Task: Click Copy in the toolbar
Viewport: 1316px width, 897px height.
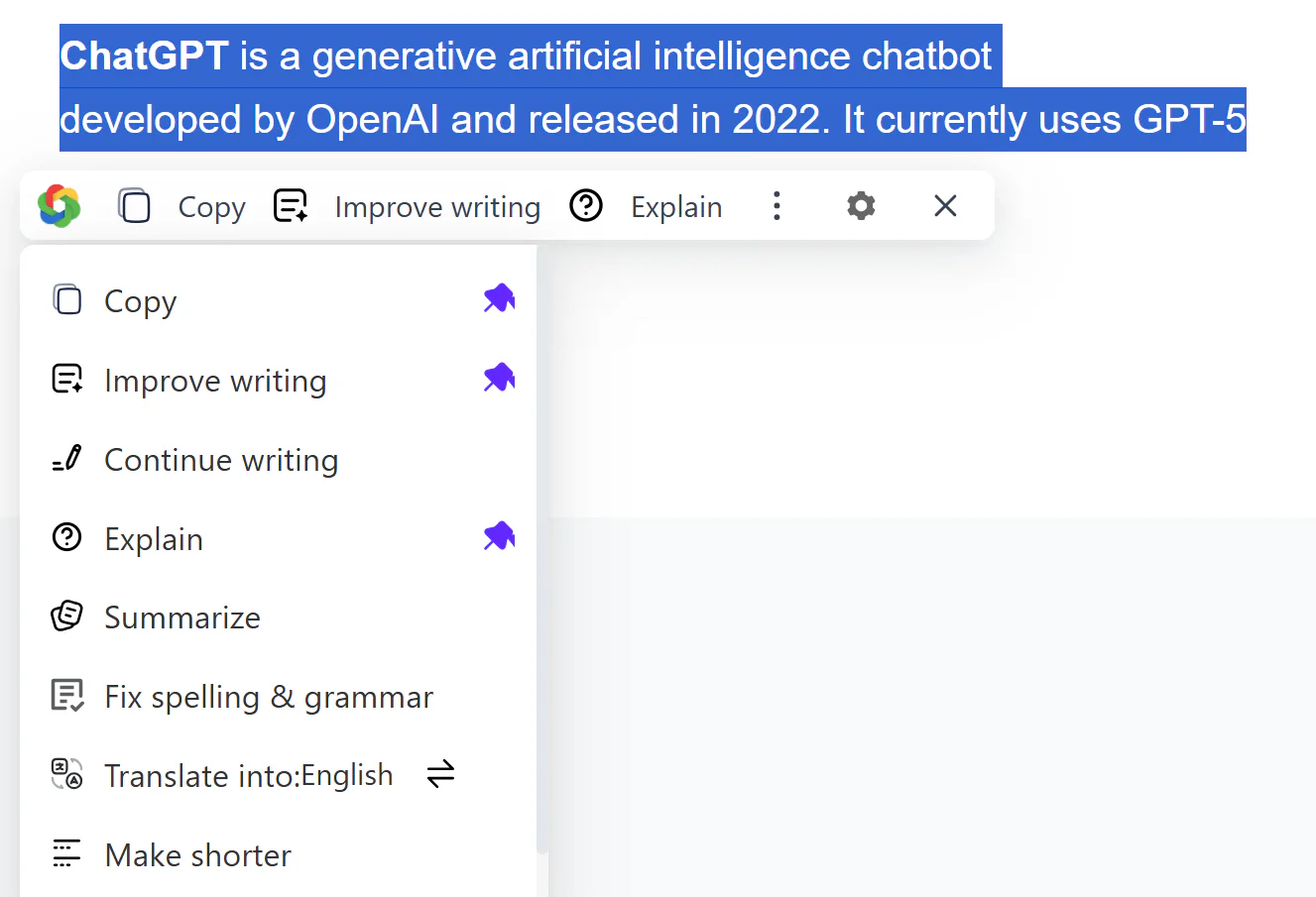Action: pos(210,206)
